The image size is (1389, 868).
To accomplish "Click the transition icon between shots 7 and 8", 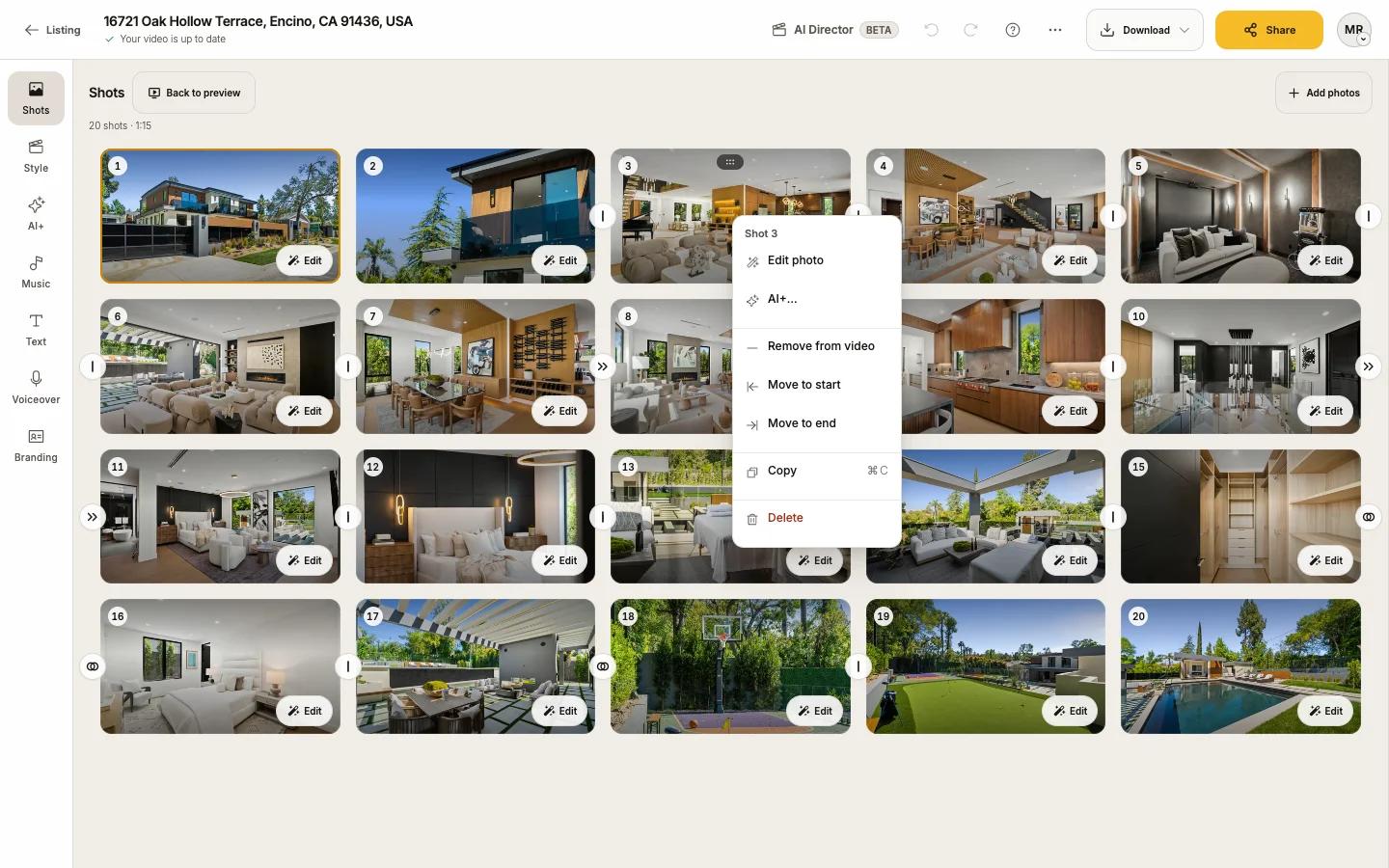I will pyautogui.click(x=603, y=366).
